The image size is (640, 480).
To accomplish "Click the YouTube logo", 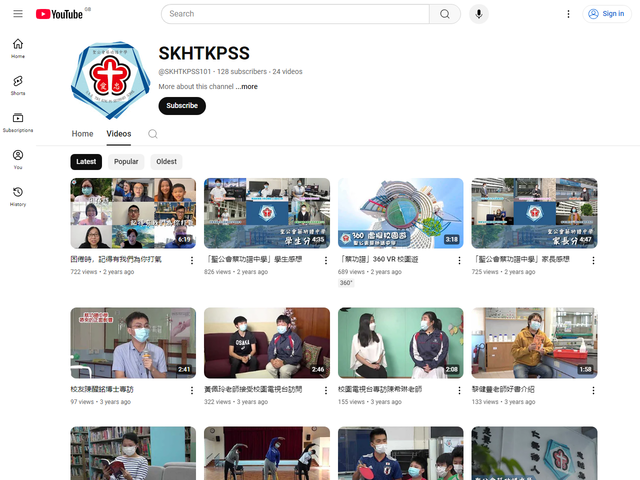I will [59, 14].
